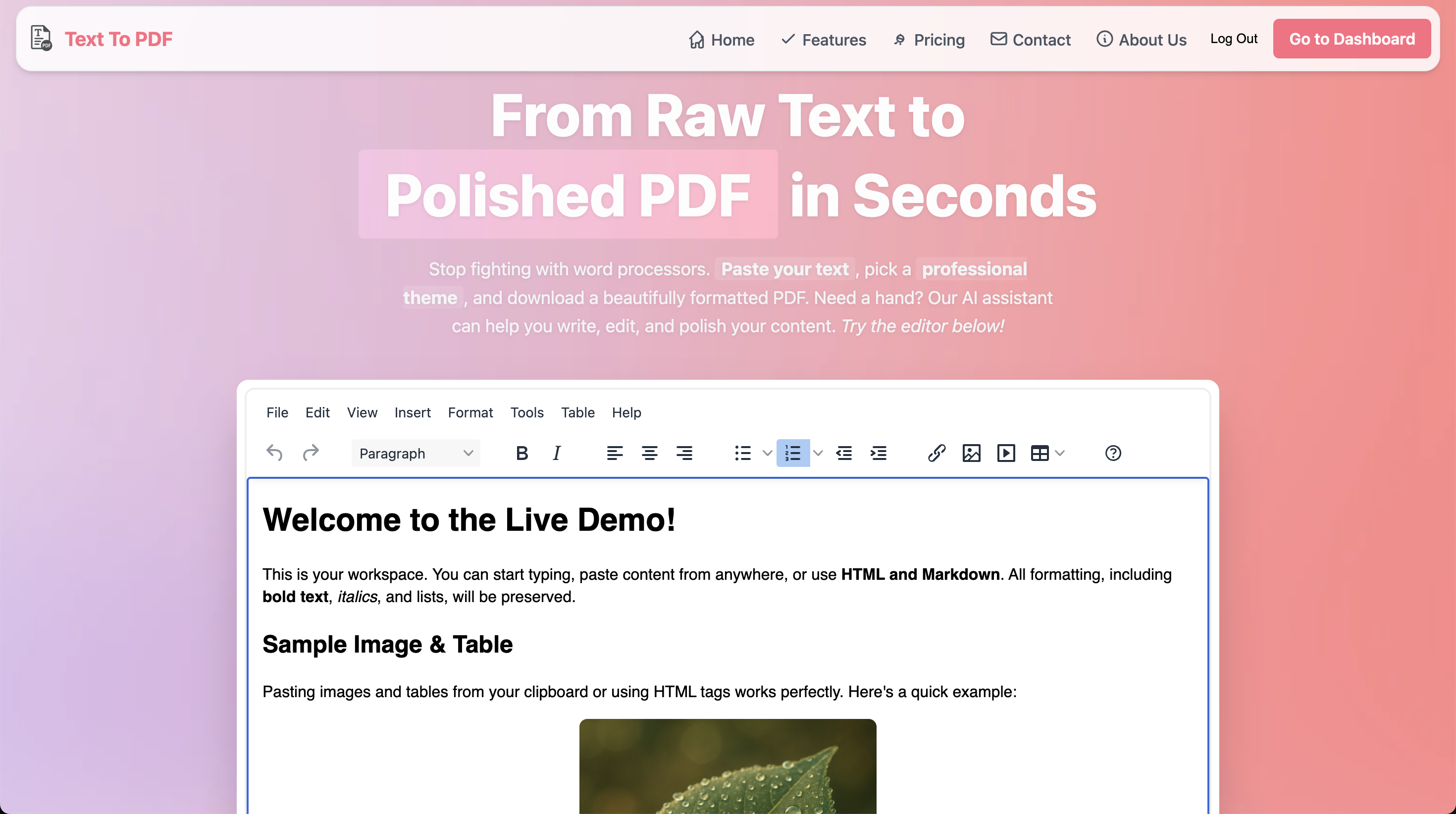Align text center
Image resolution: width=1456 pixels, height=814 pixels.
point(649,453)
